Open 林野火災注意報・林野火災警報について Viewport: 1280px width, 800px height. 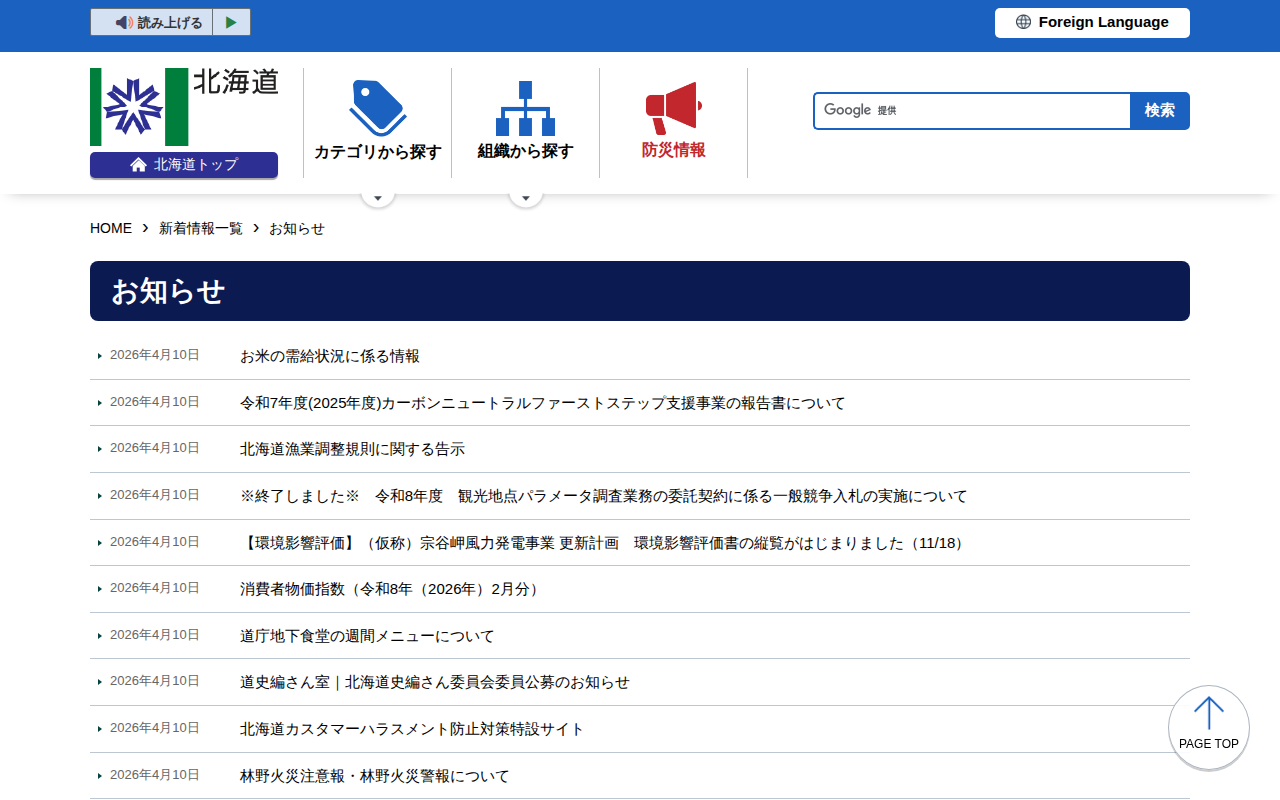pos(375,776)
